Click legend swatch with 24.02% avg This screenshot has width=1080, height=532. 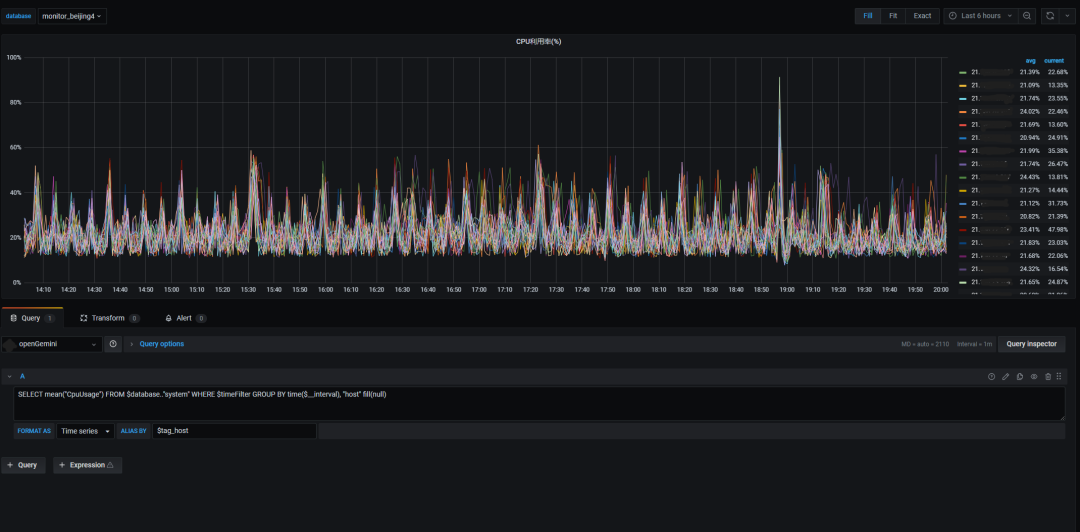coord(963,112)
